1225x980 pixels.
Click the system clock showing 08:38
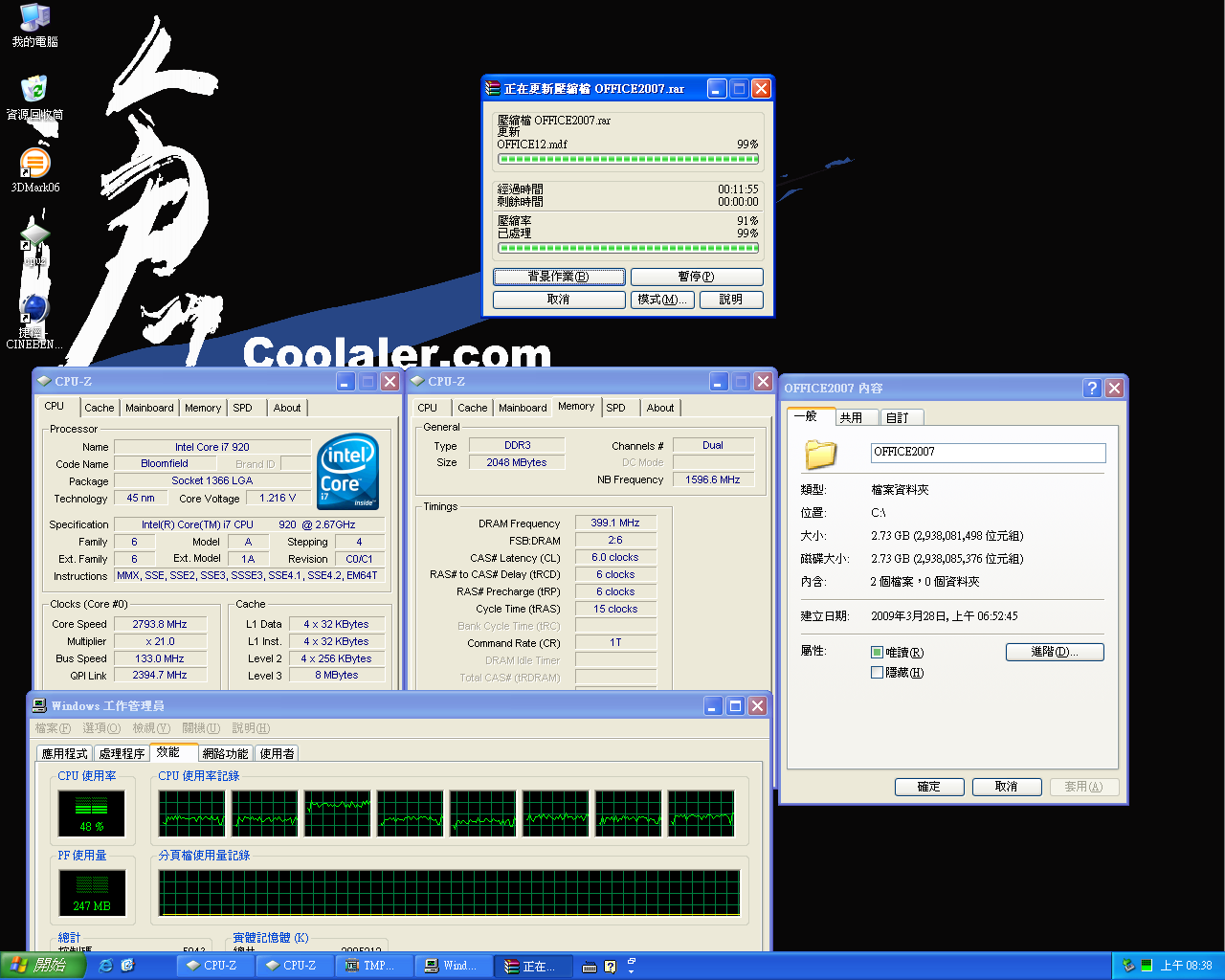point(1187,966)
